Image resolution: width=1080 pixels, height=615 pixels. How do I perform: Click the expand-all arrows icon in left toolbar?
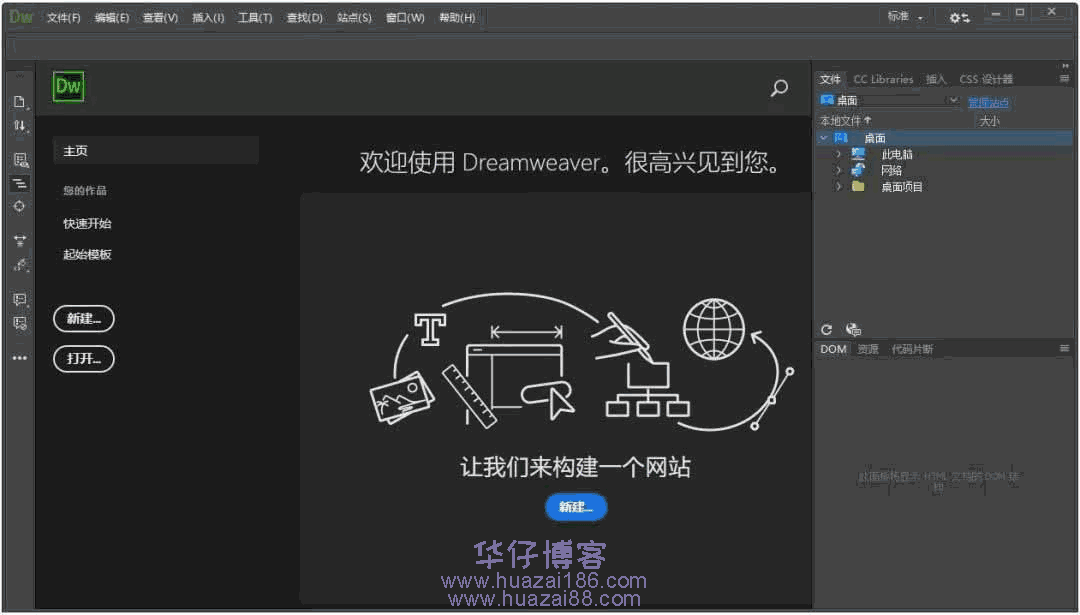point(20,241)
